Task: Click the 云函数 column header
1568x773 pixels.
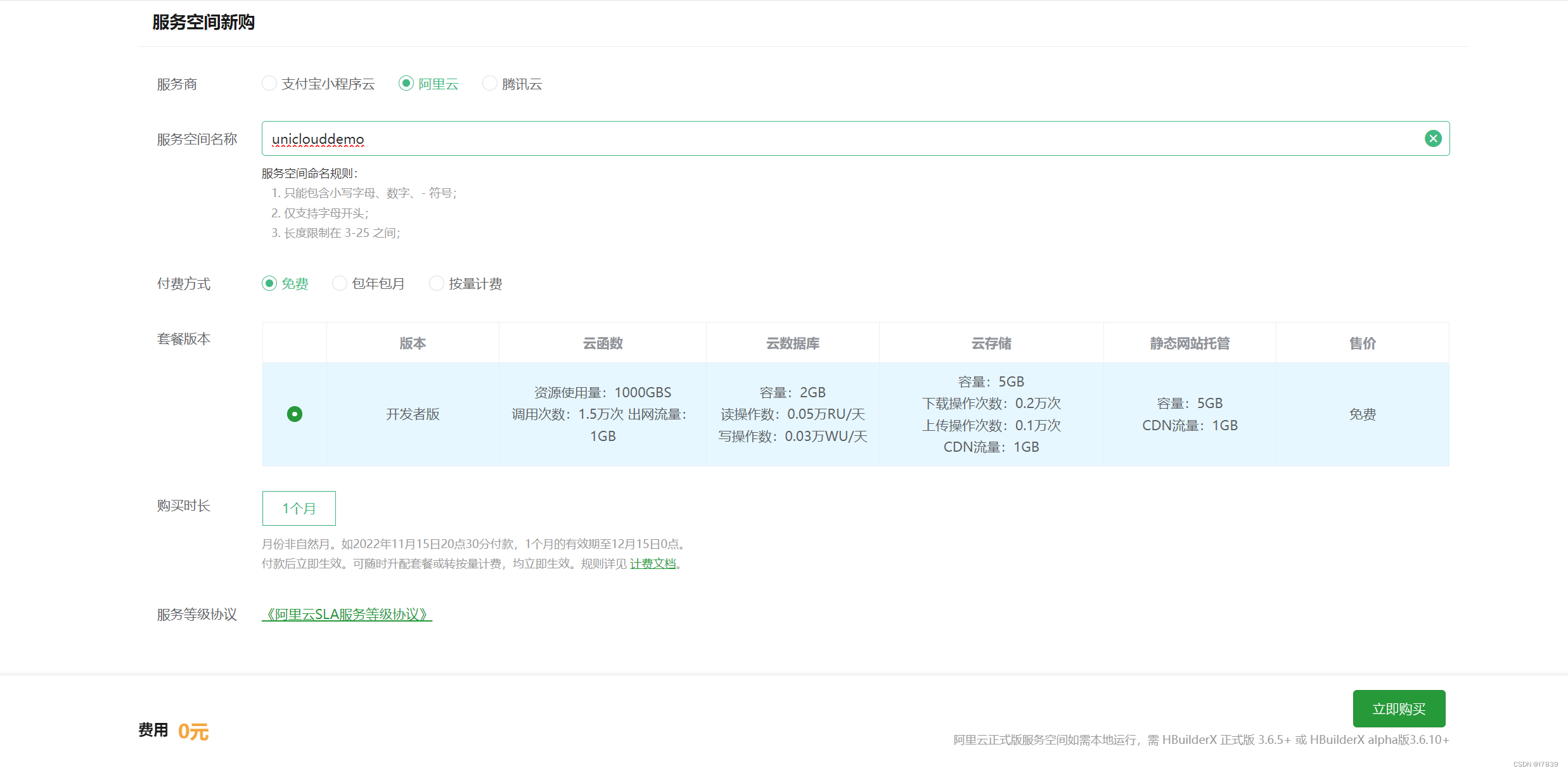Action: (602, 343)
